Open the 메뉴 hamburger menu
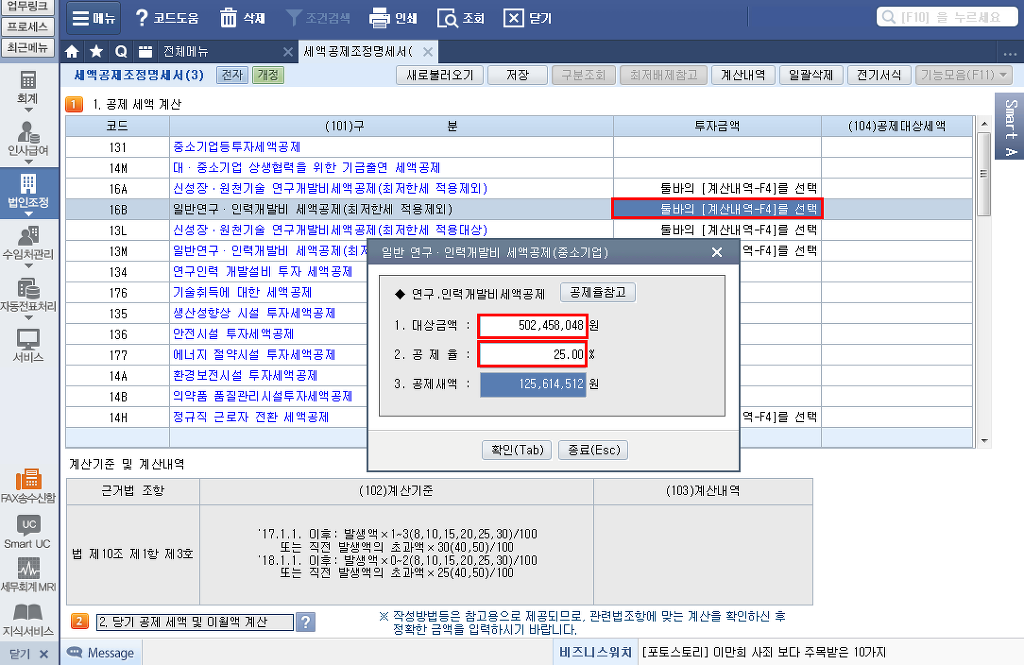 click(x=93, y=18)
